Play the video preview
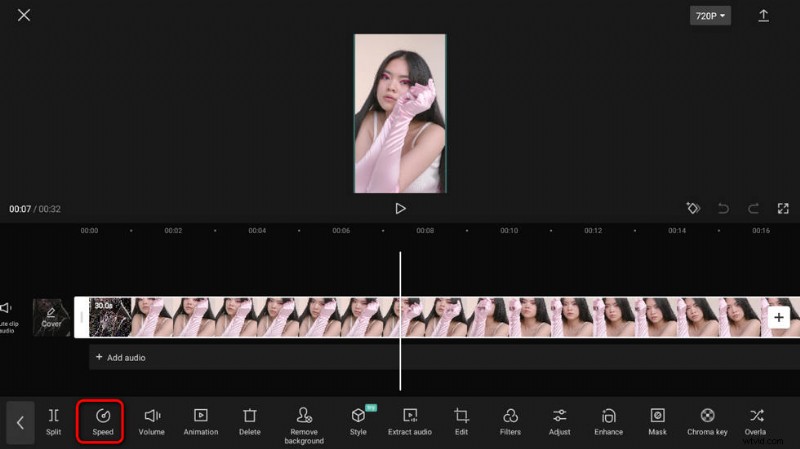This screenshot has width=800, height=449. click(401, 208)
